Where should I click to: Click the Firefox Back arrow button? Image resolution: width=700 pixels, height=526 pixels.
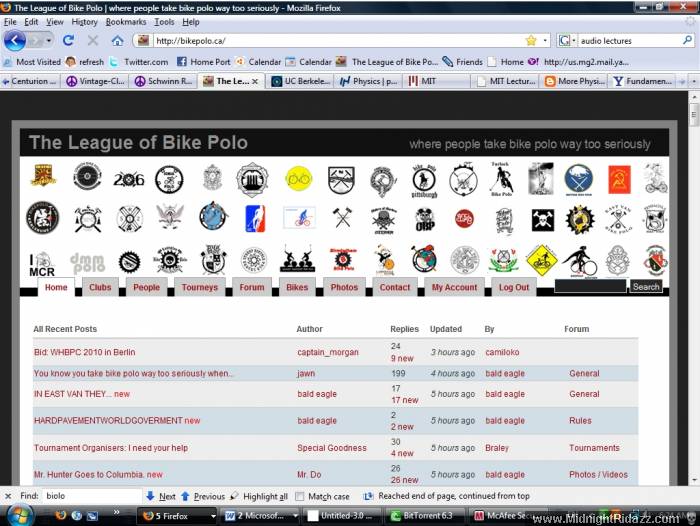coord(15,41)
